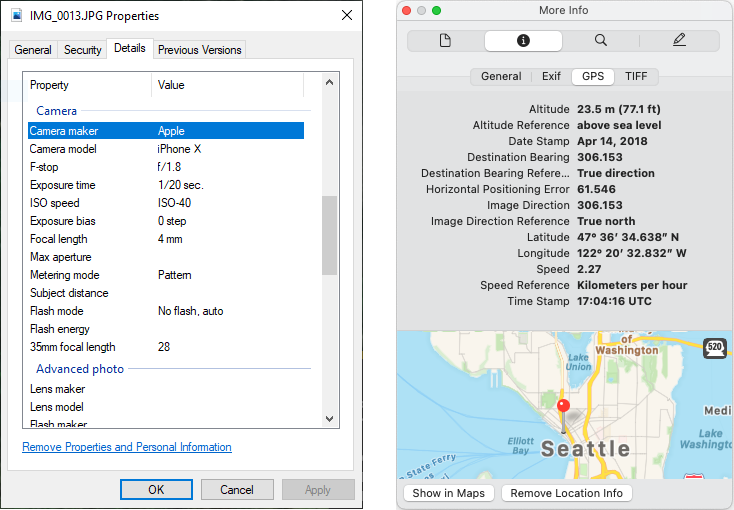Click the pencil edit icon

click(x=679, y=41)
